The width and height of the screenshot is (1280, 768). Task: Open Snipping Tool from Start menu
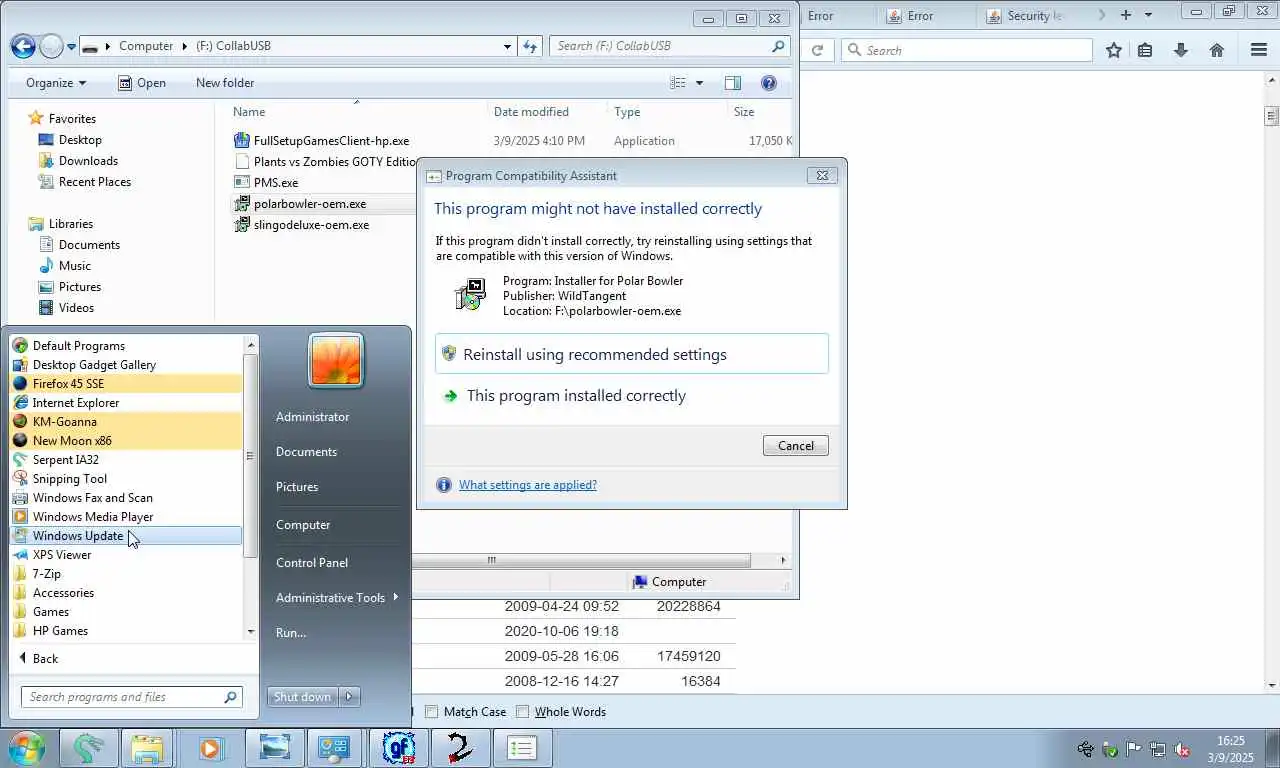click(x=126, y=479)
